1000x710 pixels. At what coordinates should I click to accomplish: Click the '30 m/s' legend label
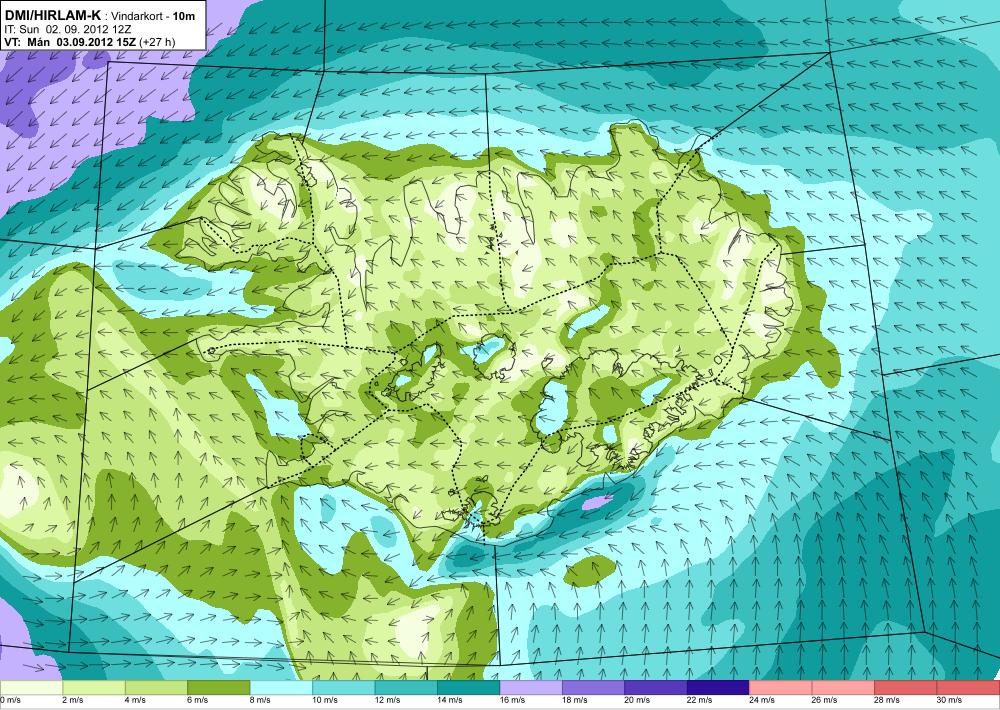coord(950,700)
